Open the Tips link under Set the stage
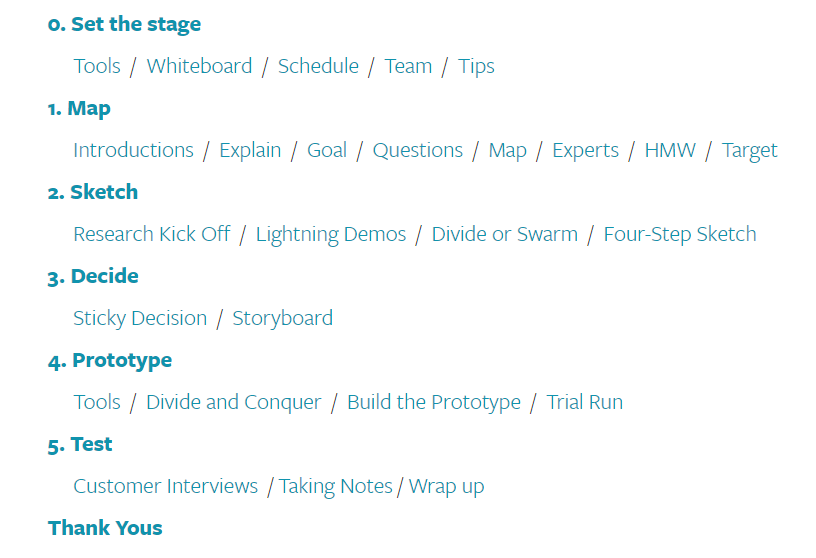Image resolution: width=816 pixels, height=558 pixels. pos(476,66)
